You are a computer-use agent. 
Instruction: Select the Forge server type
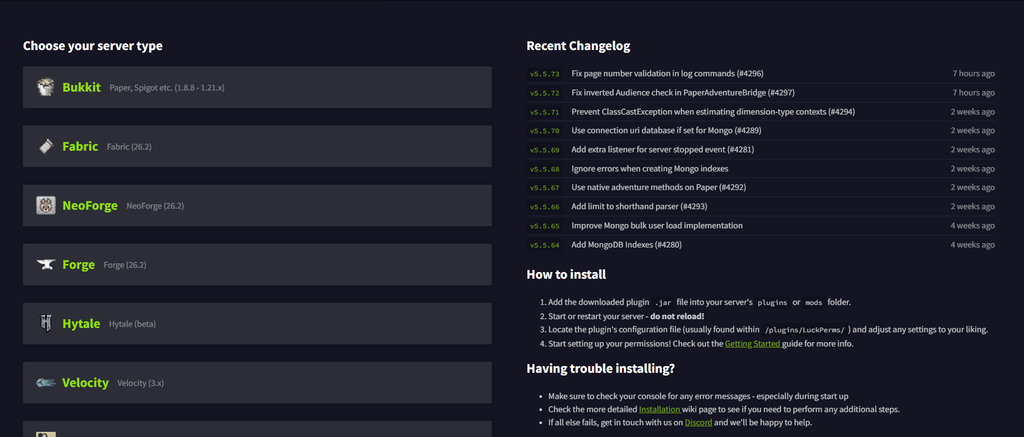[257, 265]
